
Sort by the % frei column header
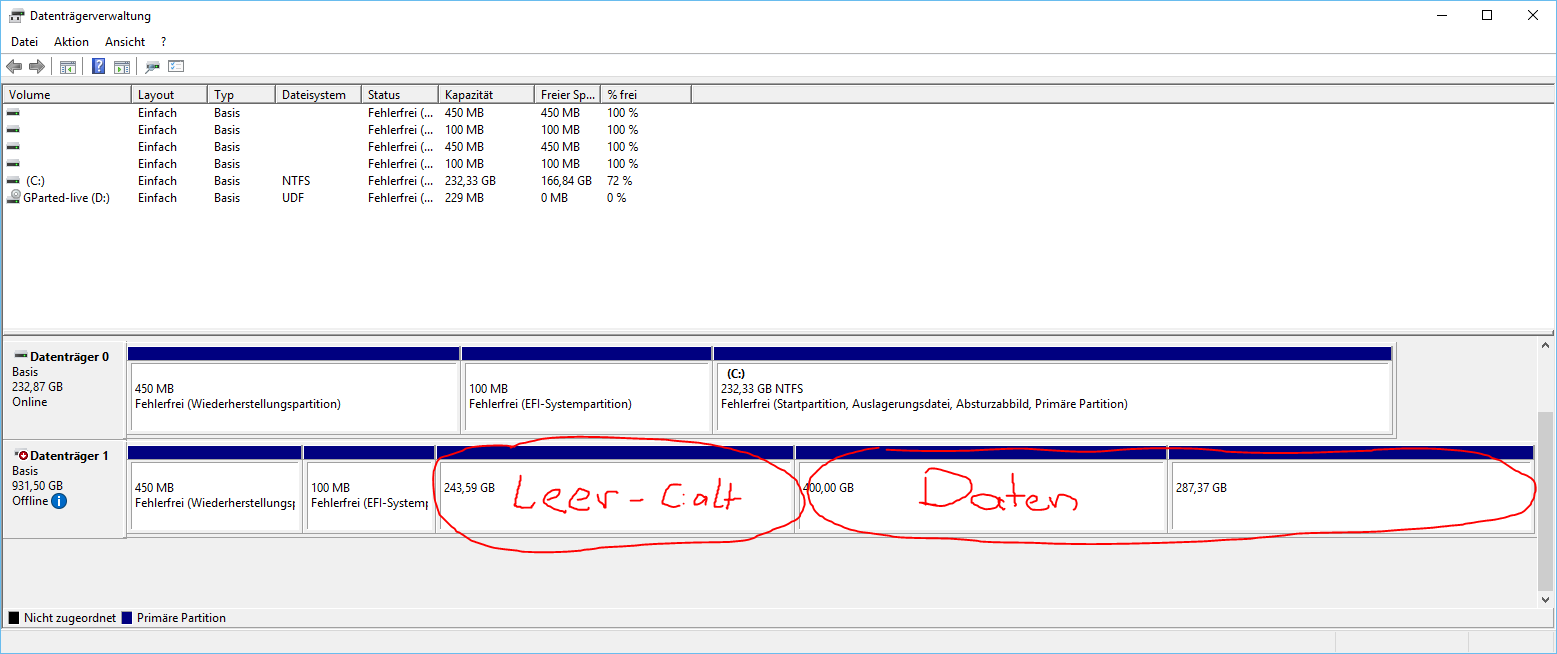click(x=646, y=95)
